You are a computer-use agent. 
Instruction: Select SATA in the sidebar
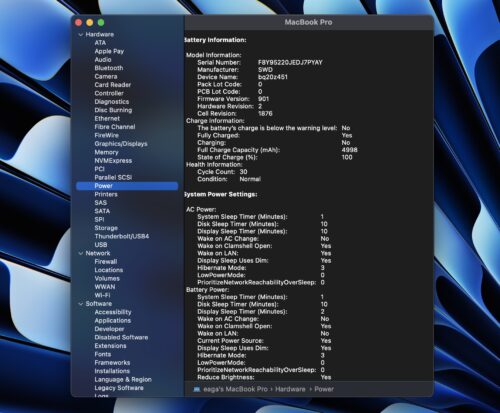pyautogui.click(x=102, y=211)
